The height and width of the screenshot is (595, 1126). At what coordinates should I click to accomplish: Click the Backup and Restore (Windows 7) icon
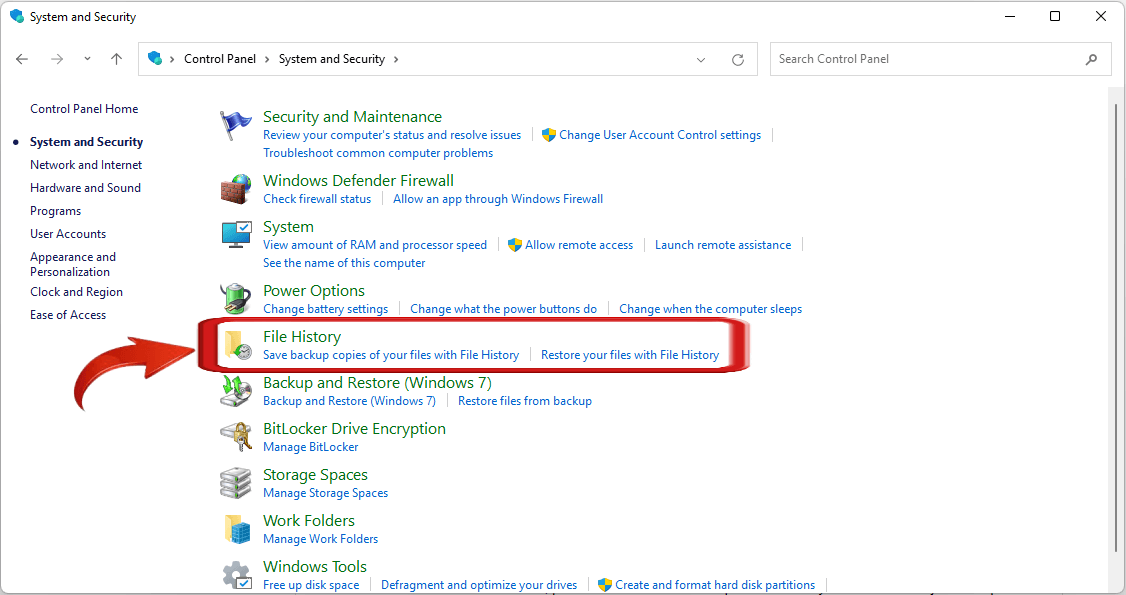236,390
